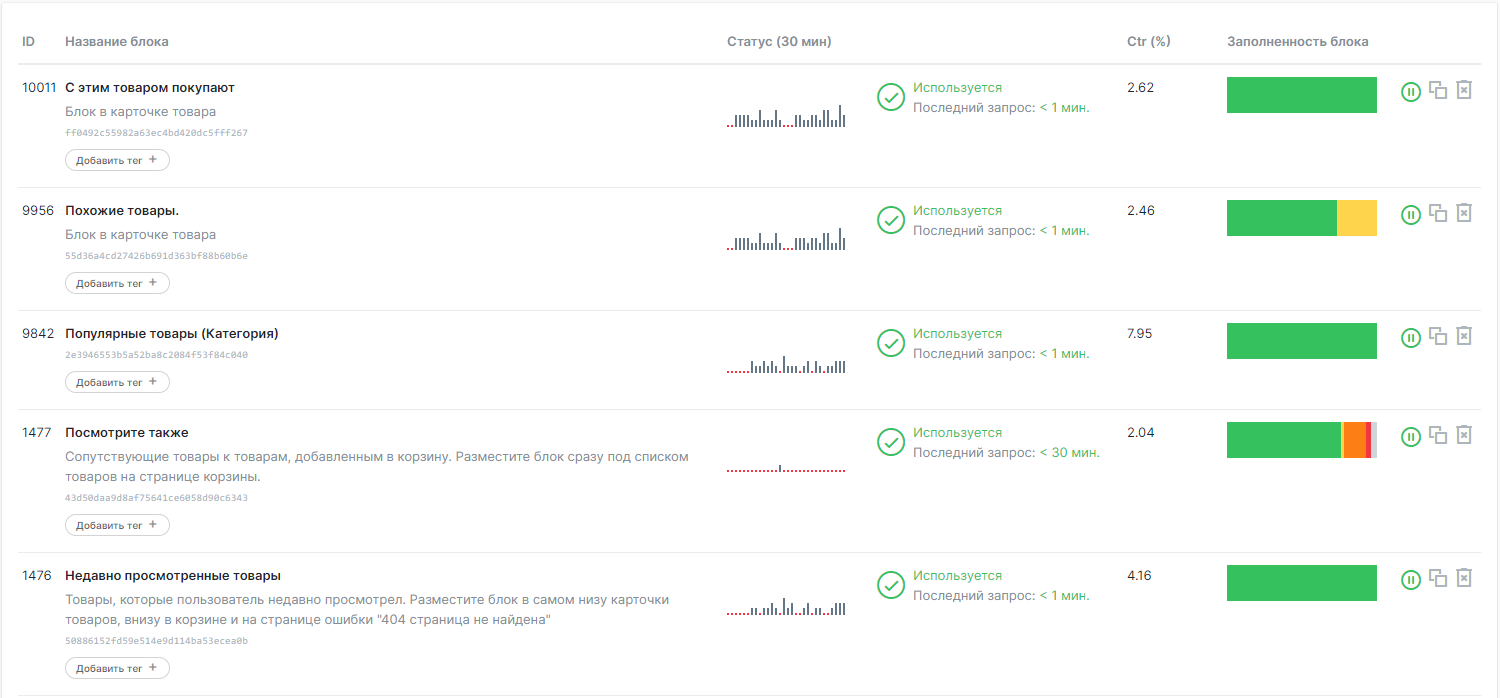Add a tag to block 10011
1500x698 pixels.
pos(117,160)
